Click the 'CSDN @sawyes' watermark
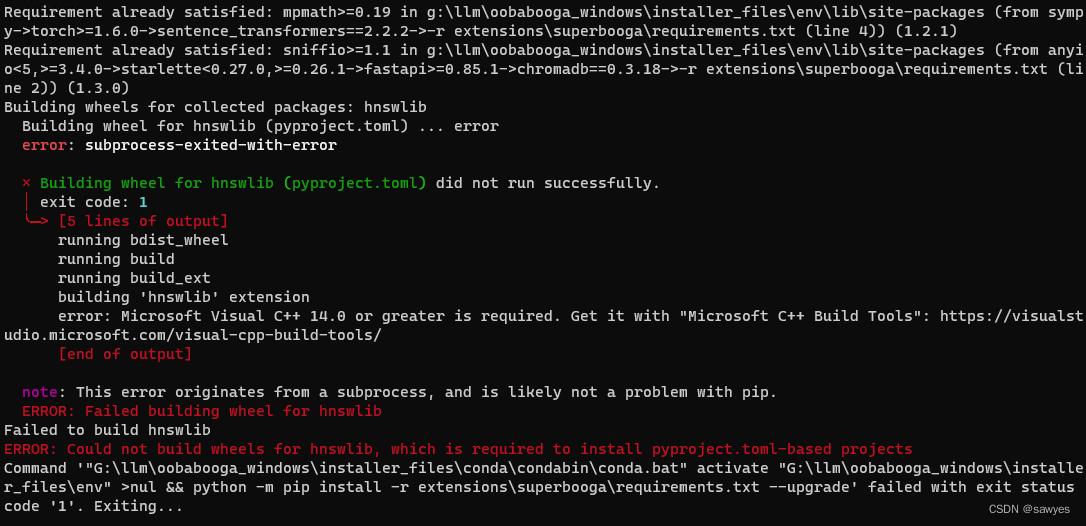This screenshot has height=526, width=1086. pos(1030,509)
